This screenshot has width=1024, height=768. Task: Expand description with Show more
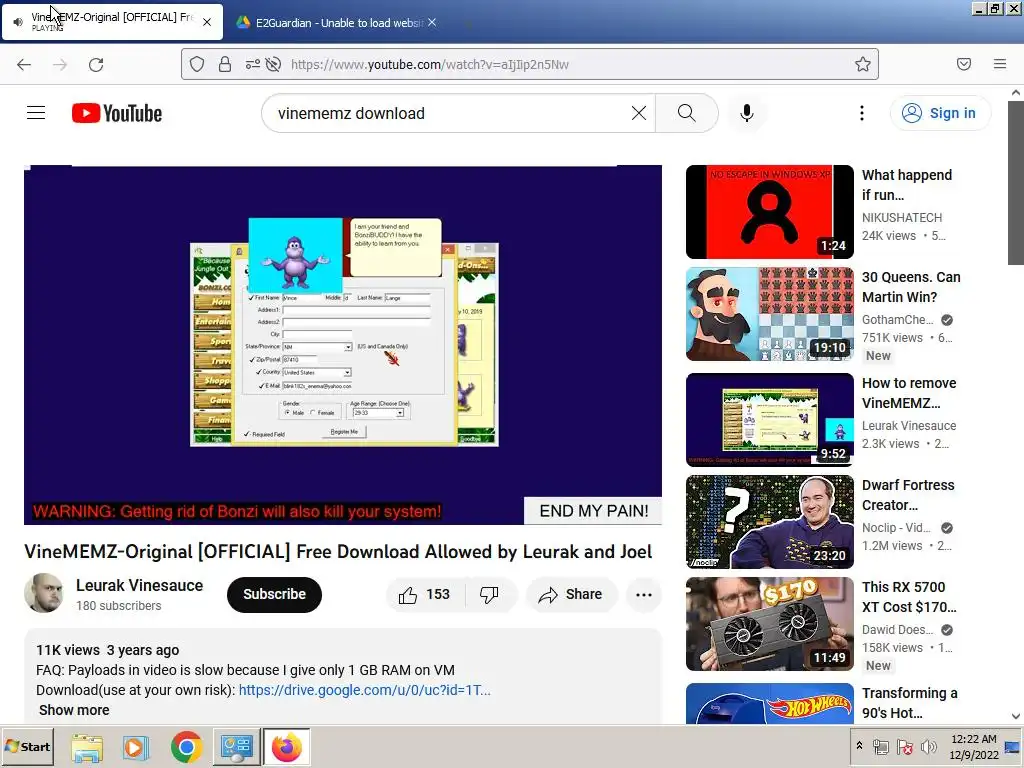(x=74, y=710)
